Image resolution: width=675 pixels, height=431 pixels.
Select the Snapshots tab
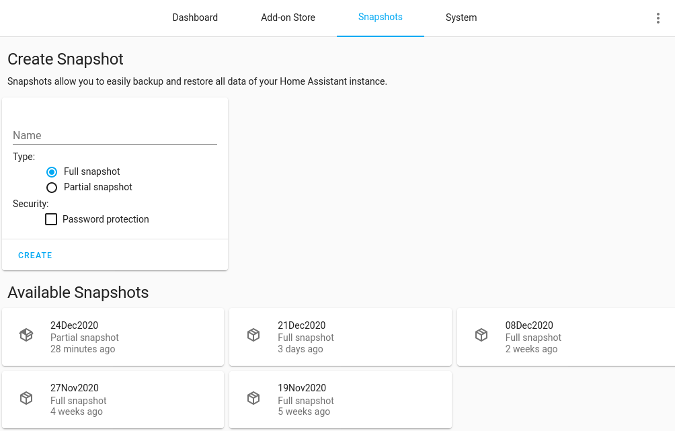pos(380,18)
